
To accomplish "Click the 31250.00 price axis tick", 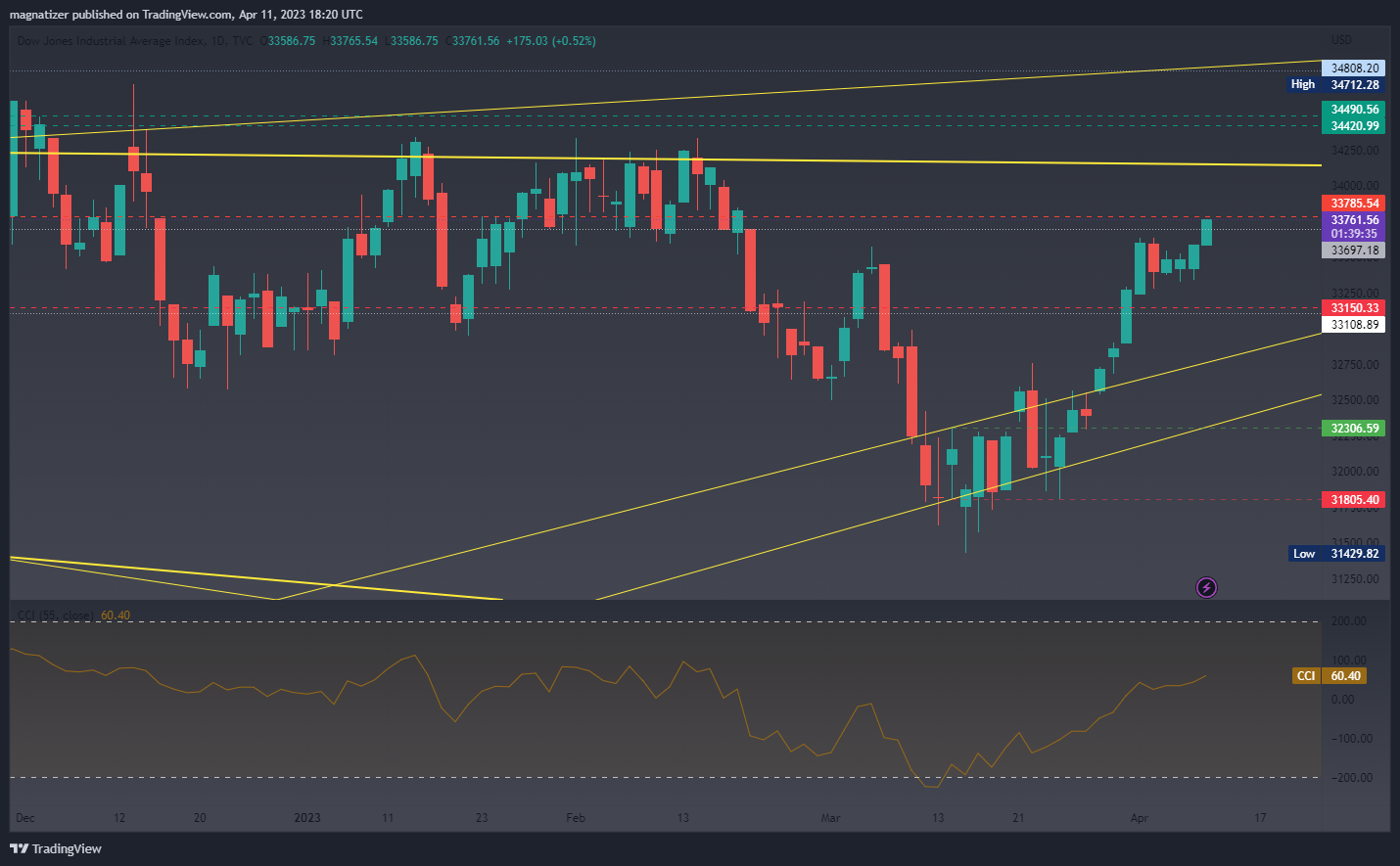I will 1355,579.
